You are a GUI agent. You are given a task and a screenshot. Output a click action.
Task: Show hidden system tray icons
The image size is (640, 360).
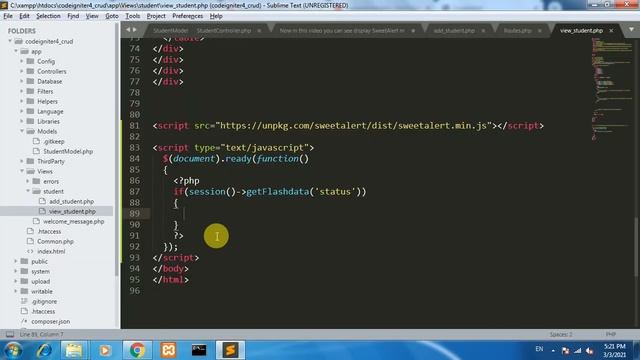[553, 351]
